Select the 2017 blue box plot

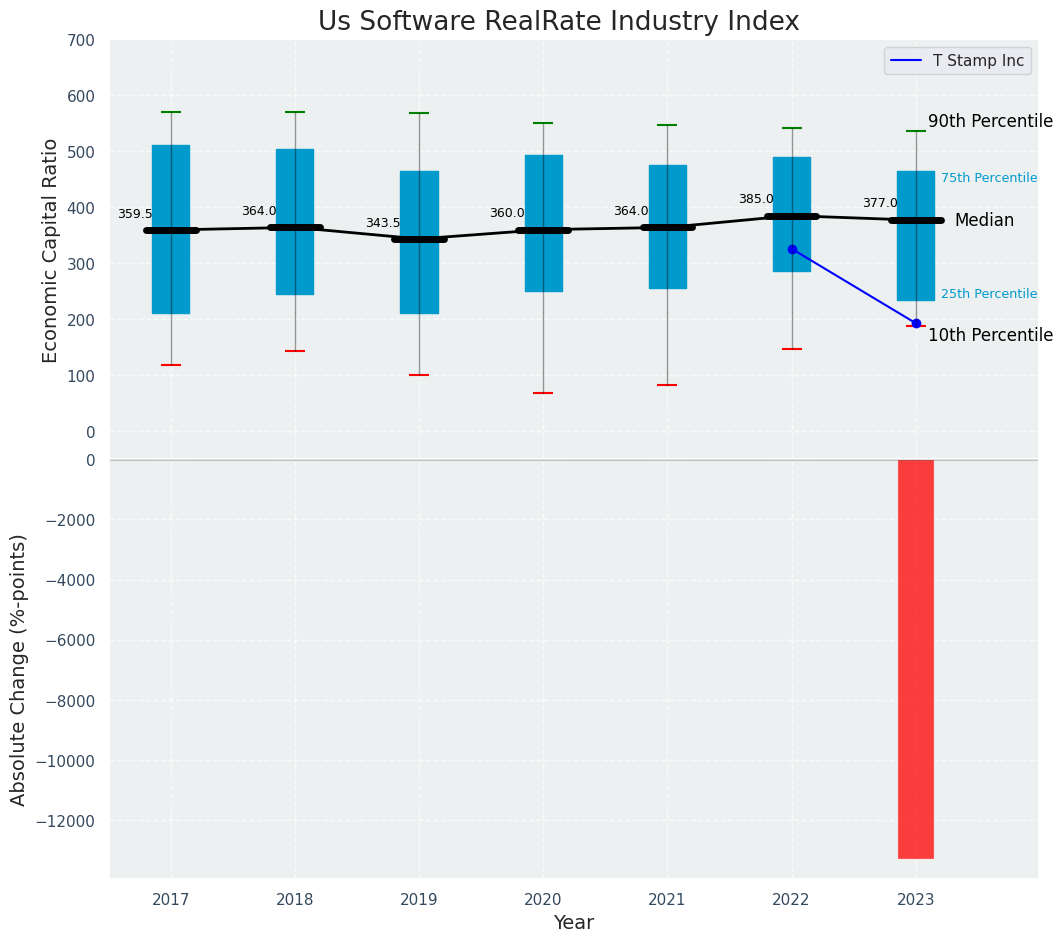click(x=171, y=280)
